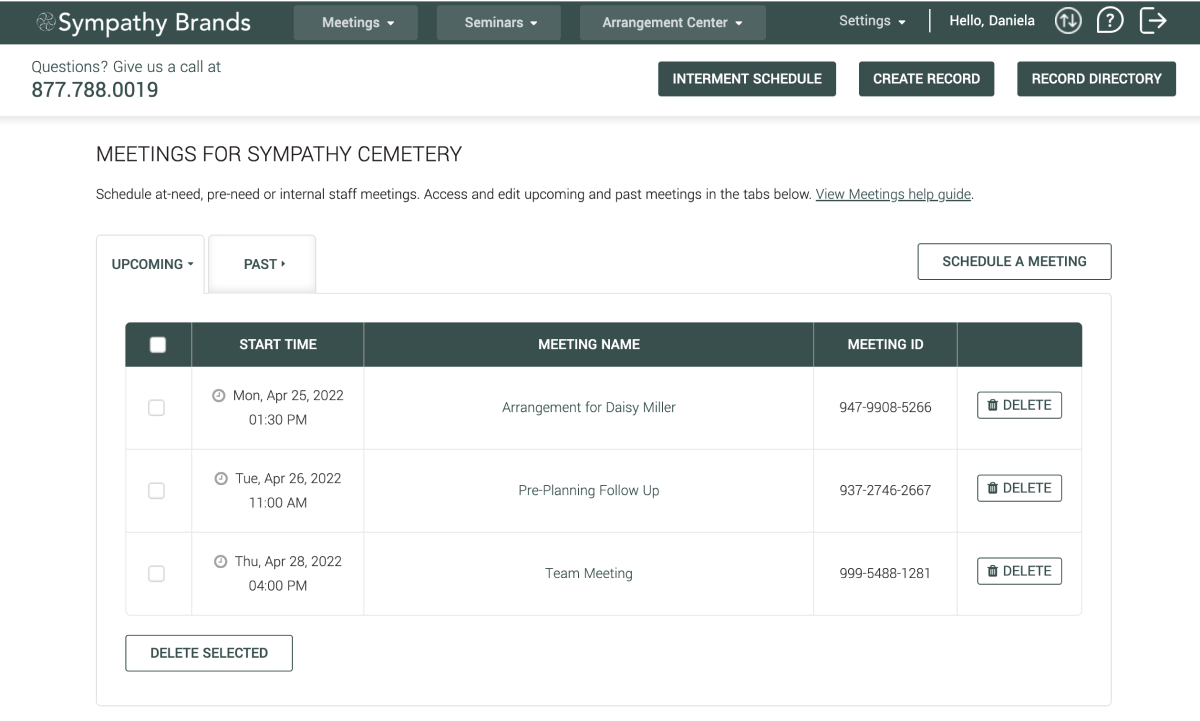
Task: Toggle the select-all checkbox in table header
Action: click(157, 345)
